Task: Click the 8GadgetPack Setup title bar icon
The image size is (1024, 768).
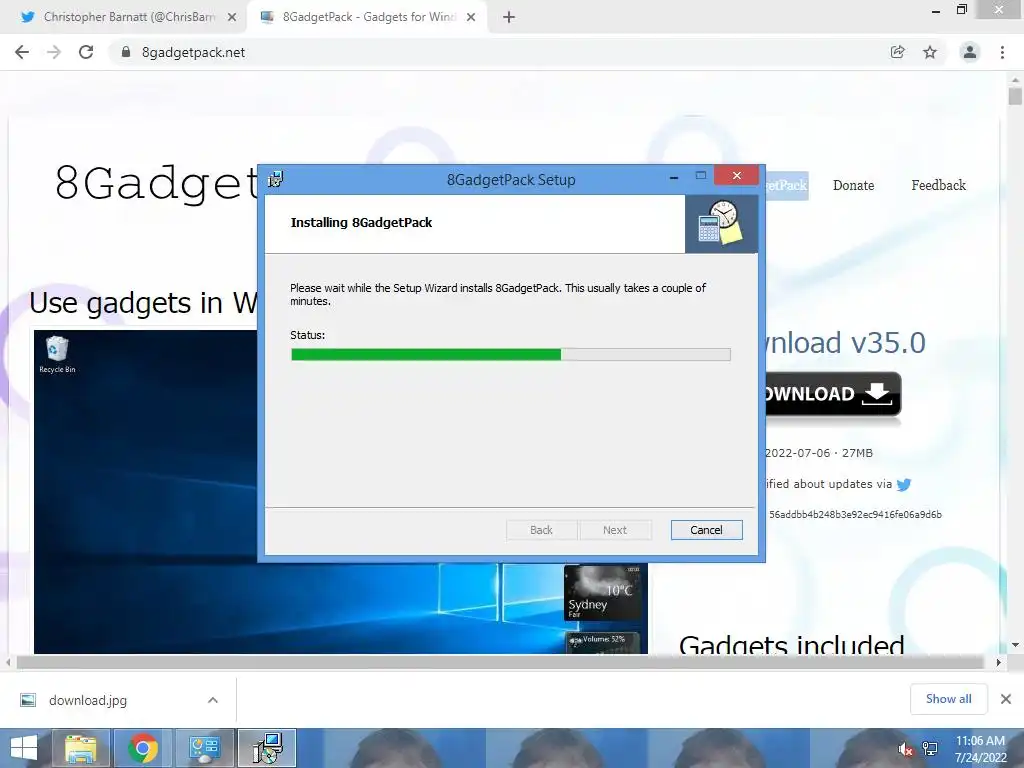Action: tap(276, 179)
